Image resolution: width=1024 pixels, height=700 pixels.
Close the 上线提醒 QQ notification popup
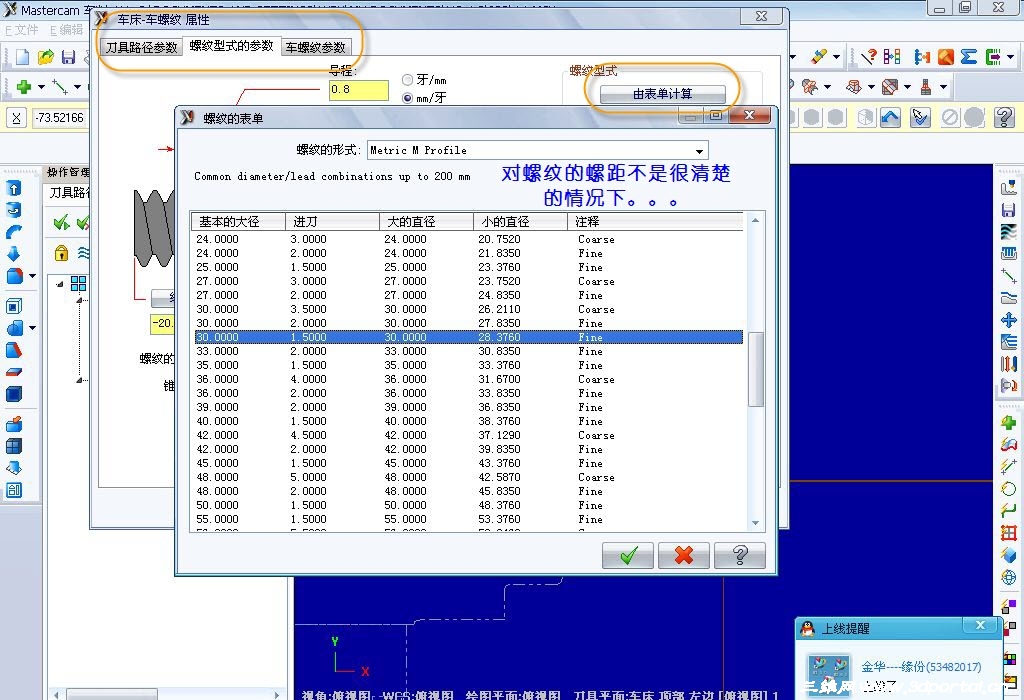[980, 626]
